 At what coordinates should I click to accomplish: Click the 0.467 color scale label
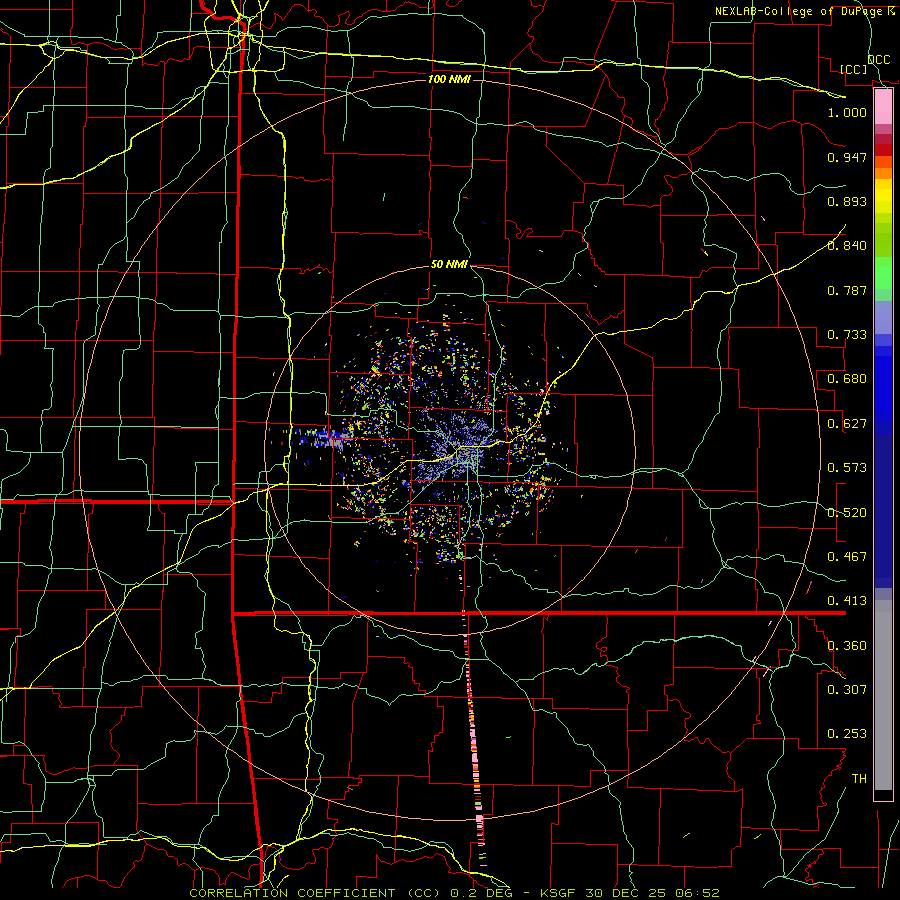847,557
